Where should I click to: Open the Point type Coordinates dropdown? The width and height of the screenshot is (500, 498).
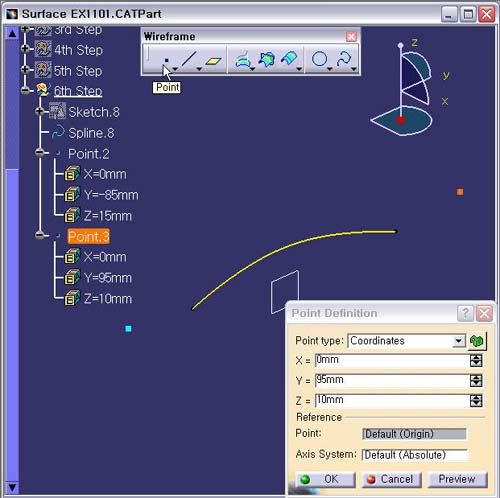click(x=459, y=341)
